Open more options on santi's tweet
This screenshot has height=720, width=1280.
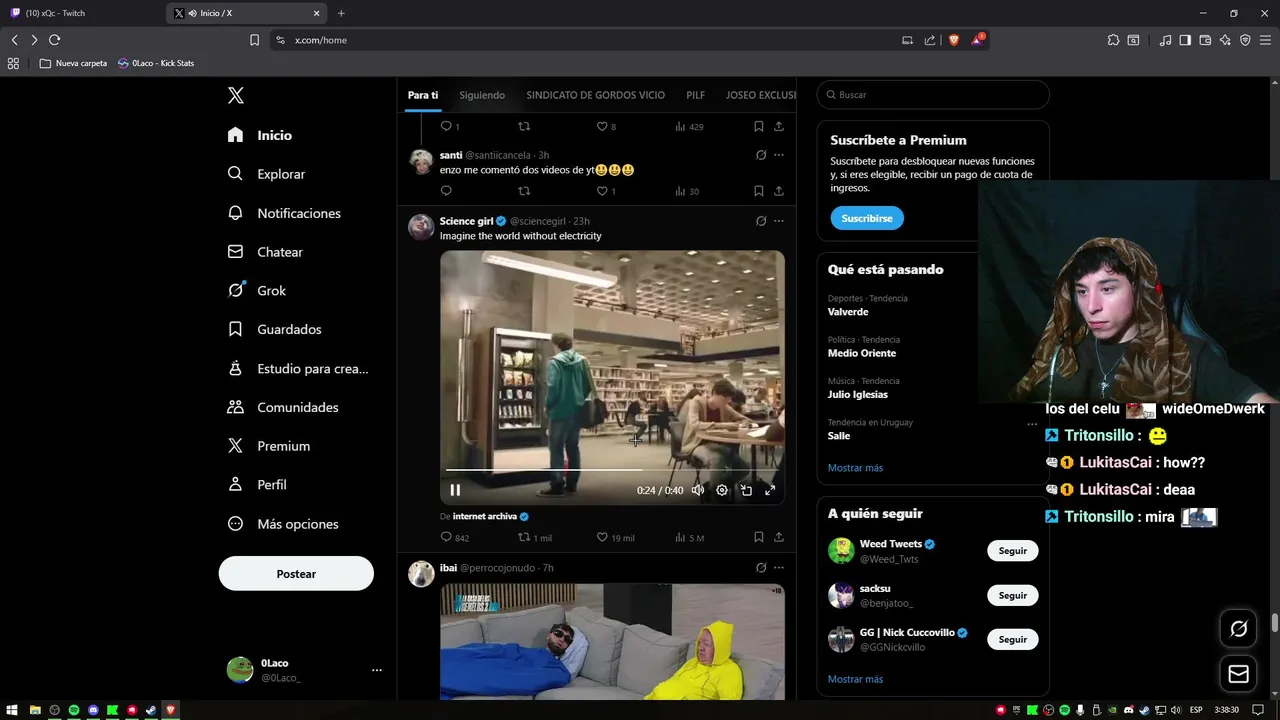pos(779,155)
